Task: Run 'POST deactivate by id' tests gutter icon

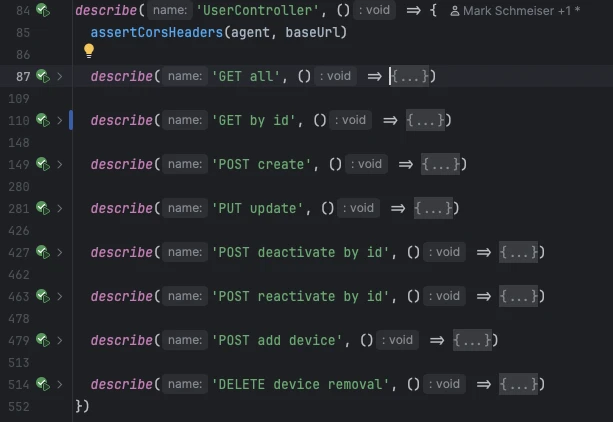Action: point(43,252)
